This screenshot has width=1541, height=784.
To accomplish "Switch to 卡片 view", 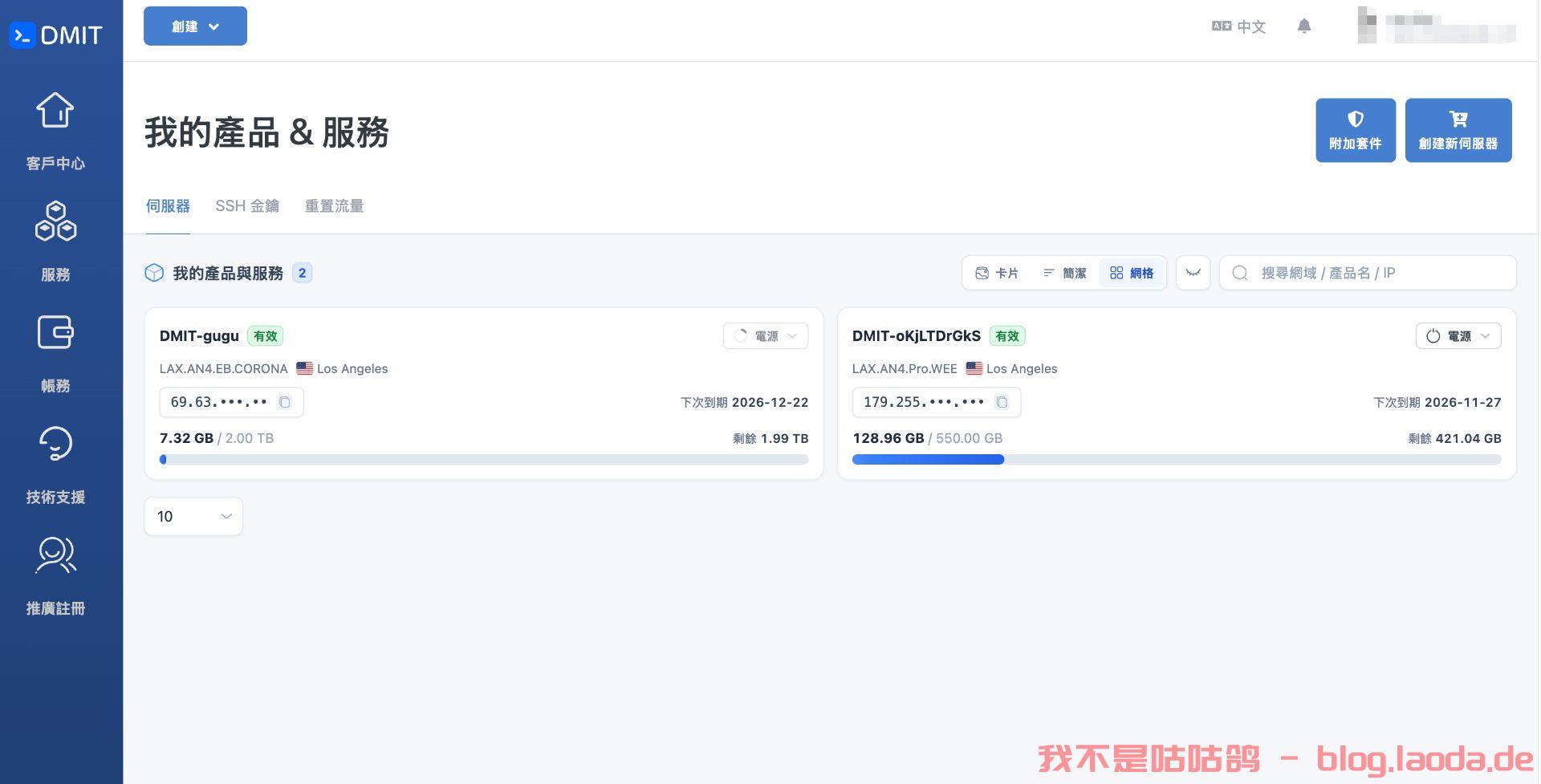I will click(x=996, y=273).
